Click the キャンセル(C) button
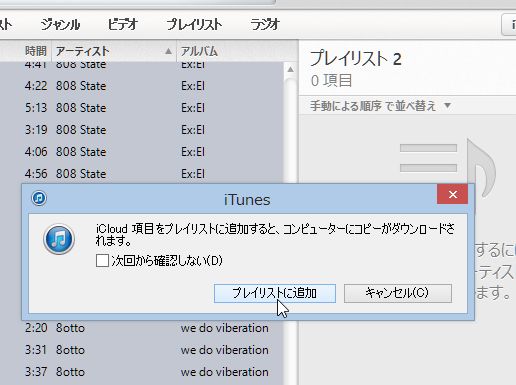The width and height of the screenshot is (516, 385). 398,293
